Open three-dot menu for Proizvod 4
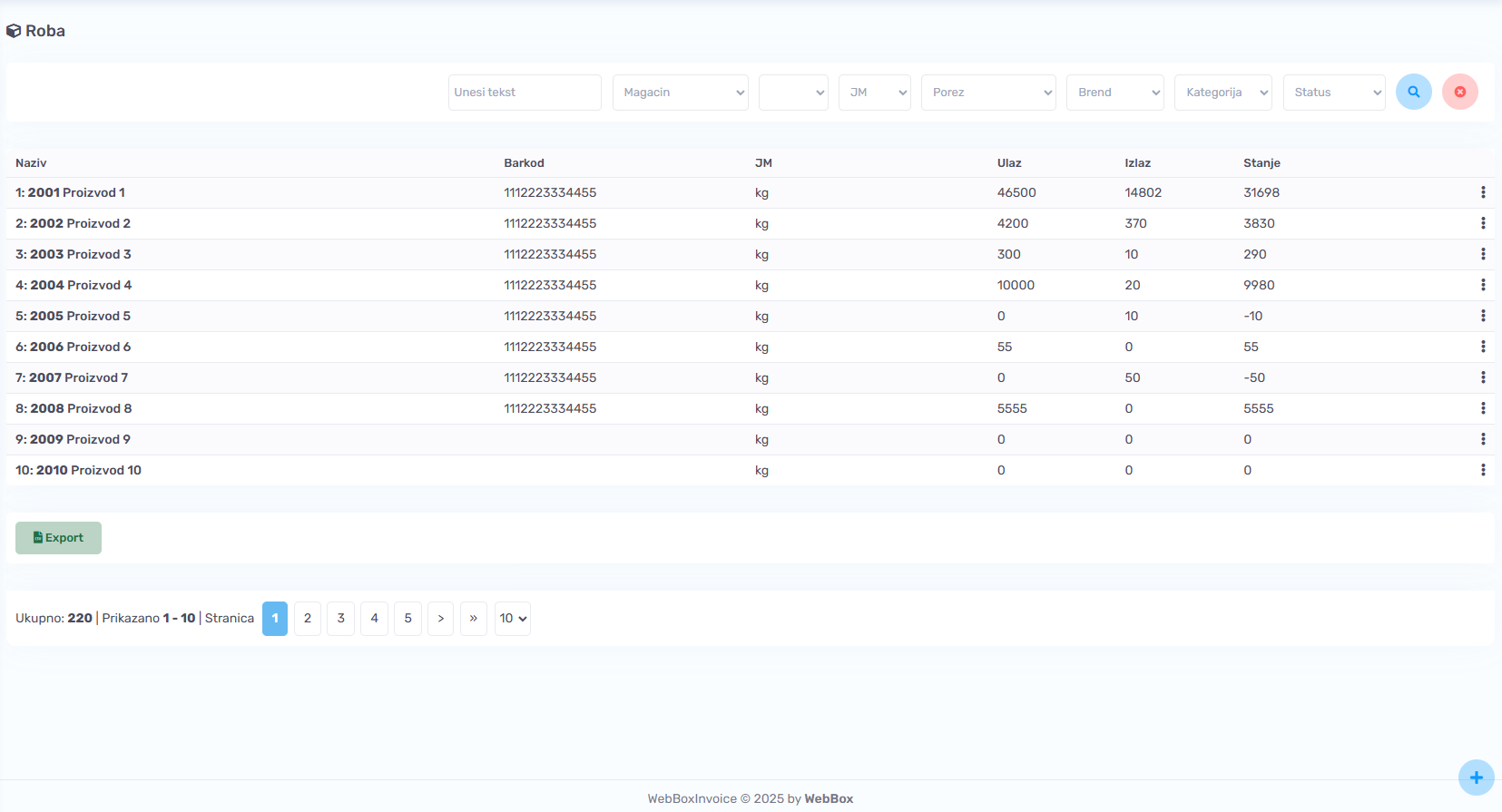Screen dimensions: 1502x812 click(x=1483, y=285)
